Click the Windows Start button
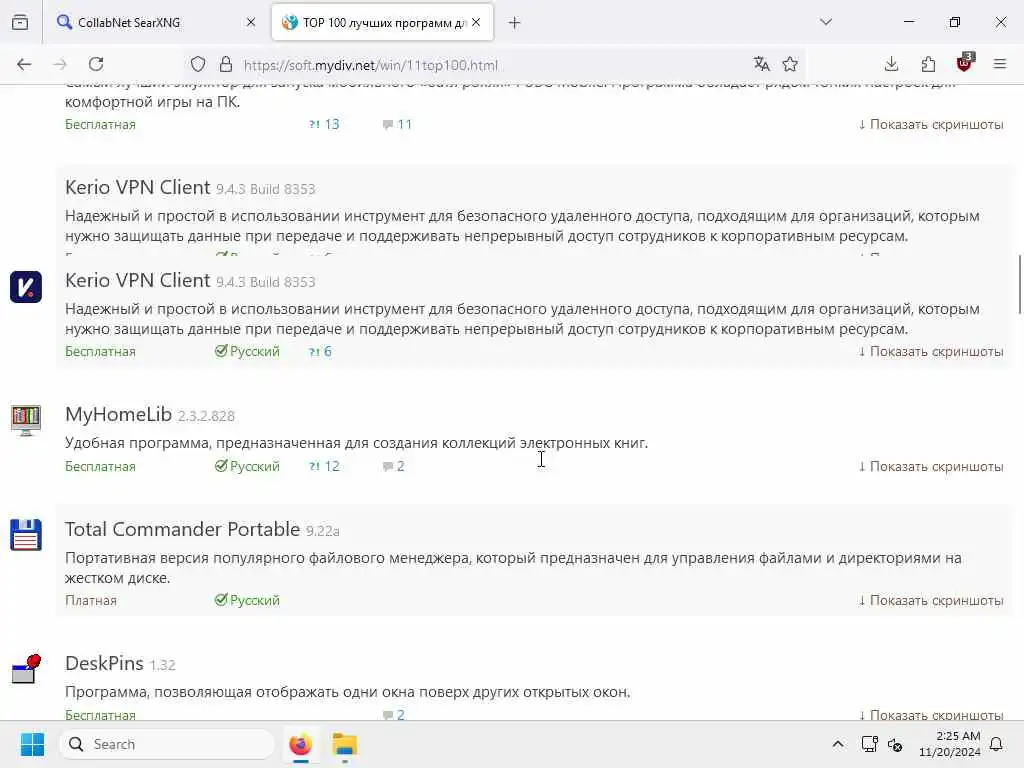The height and width of the screenshot is (768, 1024). point(32,744)
